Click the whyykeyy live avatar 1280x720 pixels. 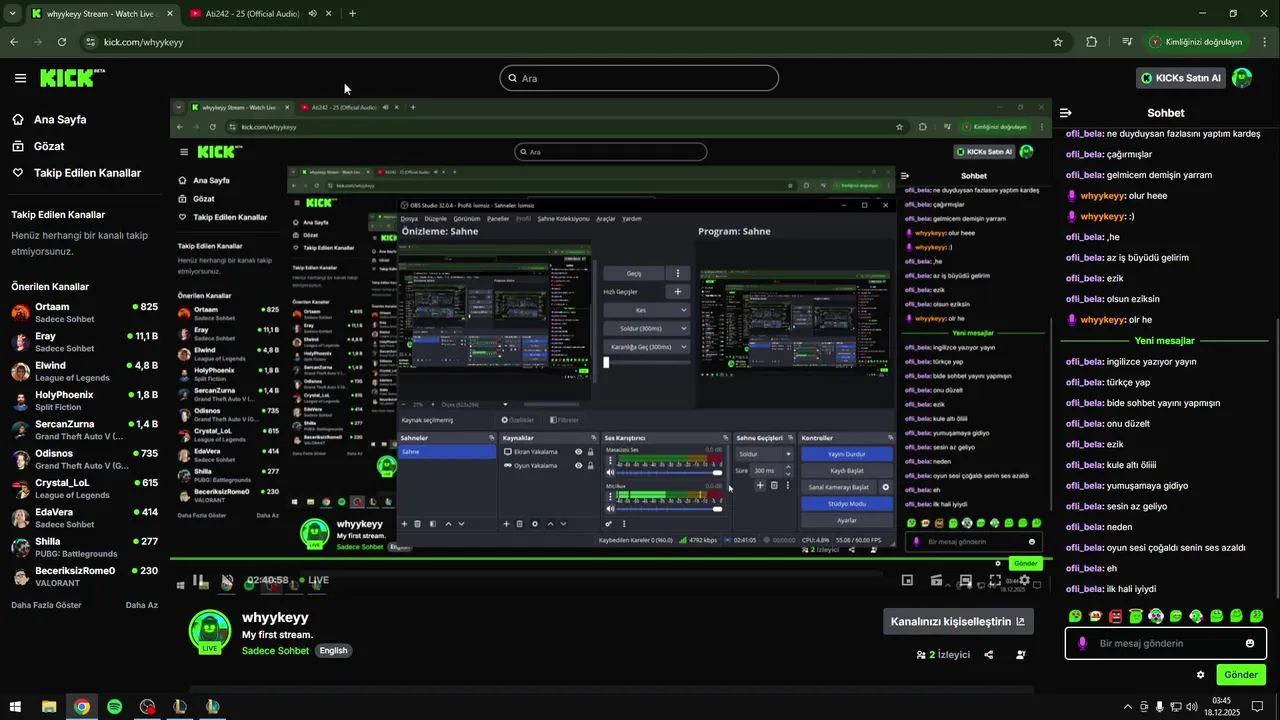pyautogui.click(x=210, y=632)
